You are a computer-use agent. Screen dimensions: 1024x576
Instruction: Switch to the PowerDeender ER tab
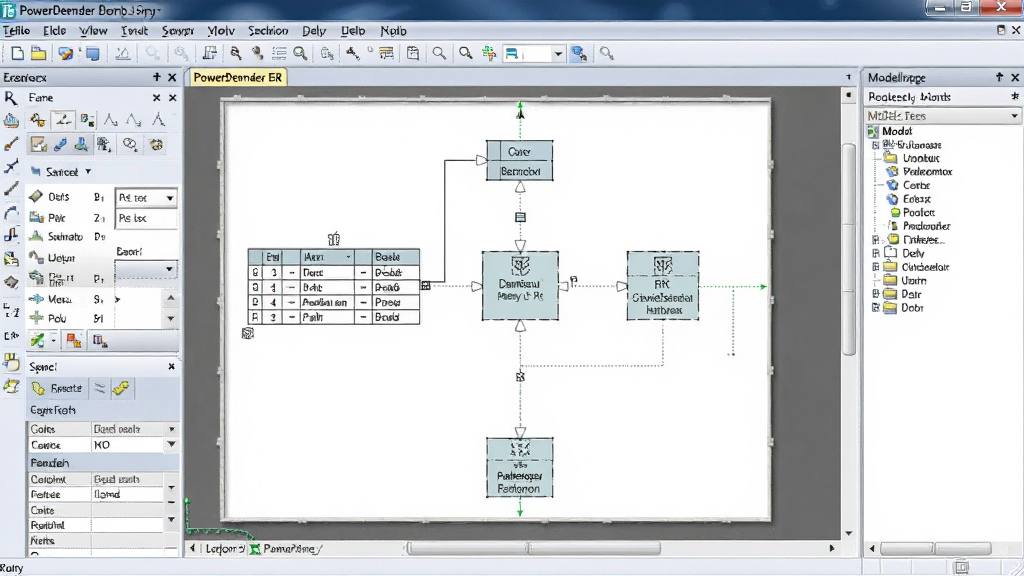tap(238, 77)
